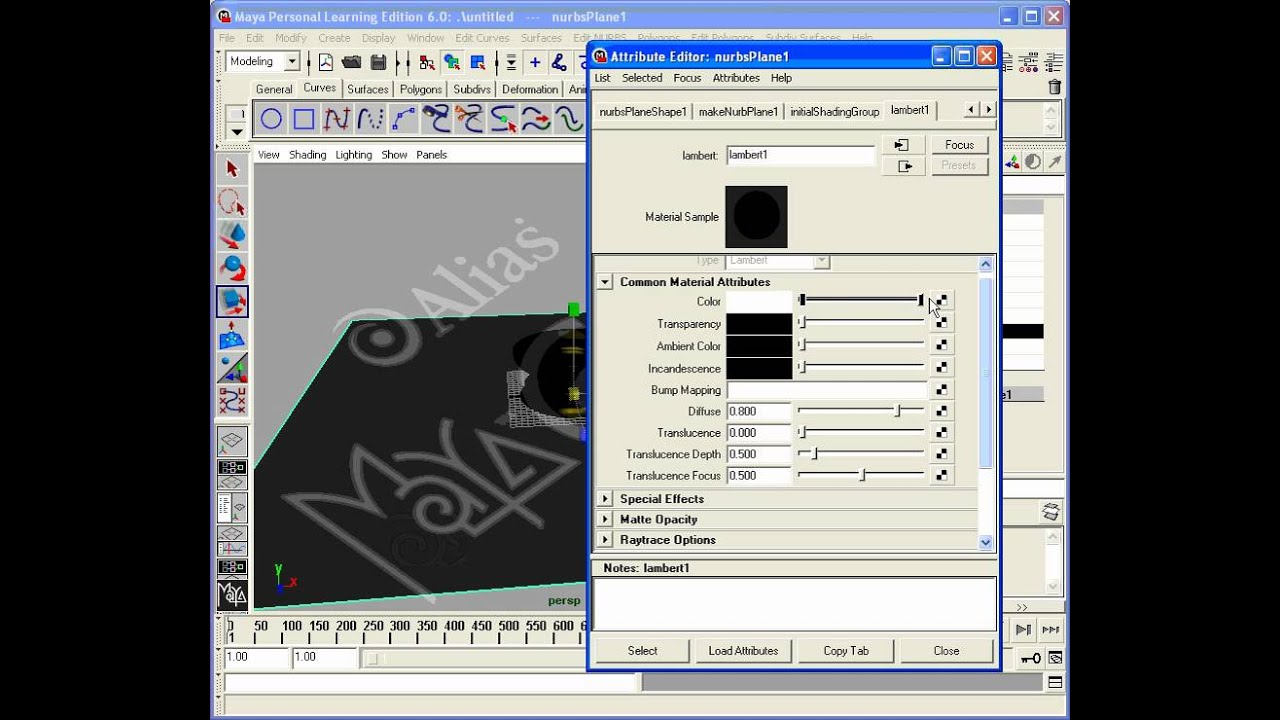The width and height of the screenshot is (1280, 720).
Task: Switch to nurbsPlaneShape1 tab
Action: [x=643, y=112]
